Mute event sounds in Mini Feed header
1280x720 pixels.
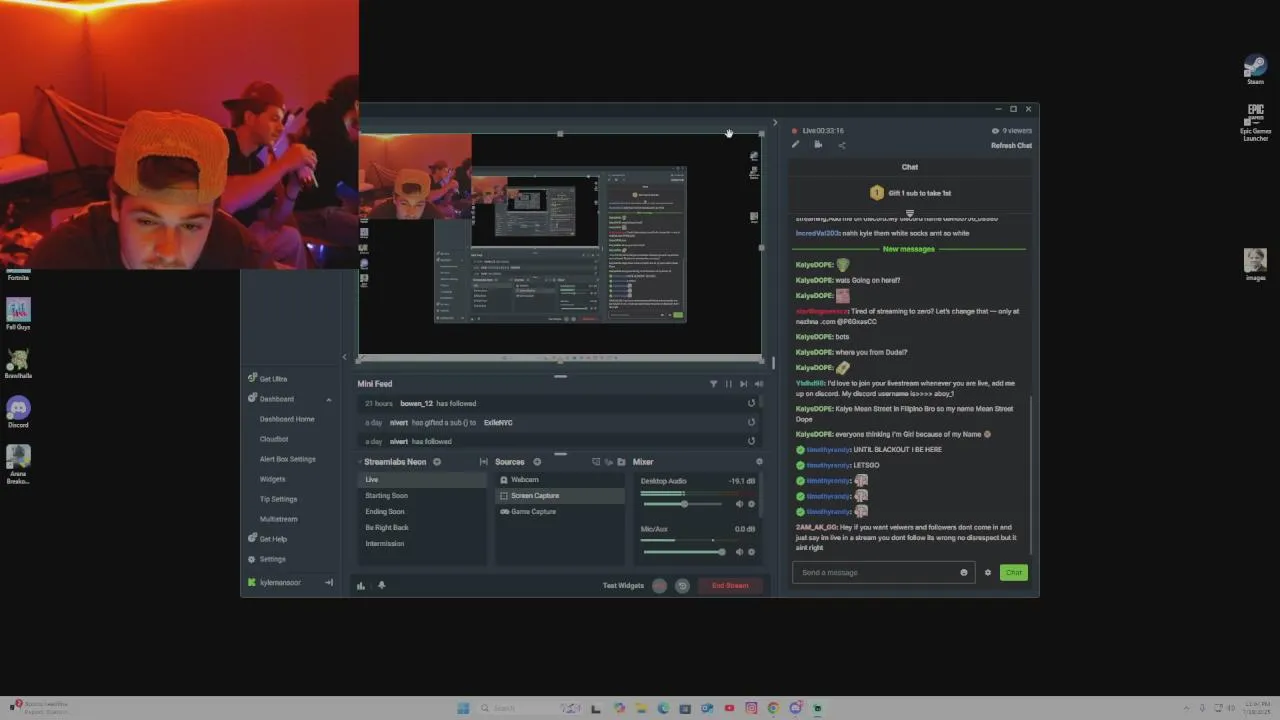coord(758,384)
